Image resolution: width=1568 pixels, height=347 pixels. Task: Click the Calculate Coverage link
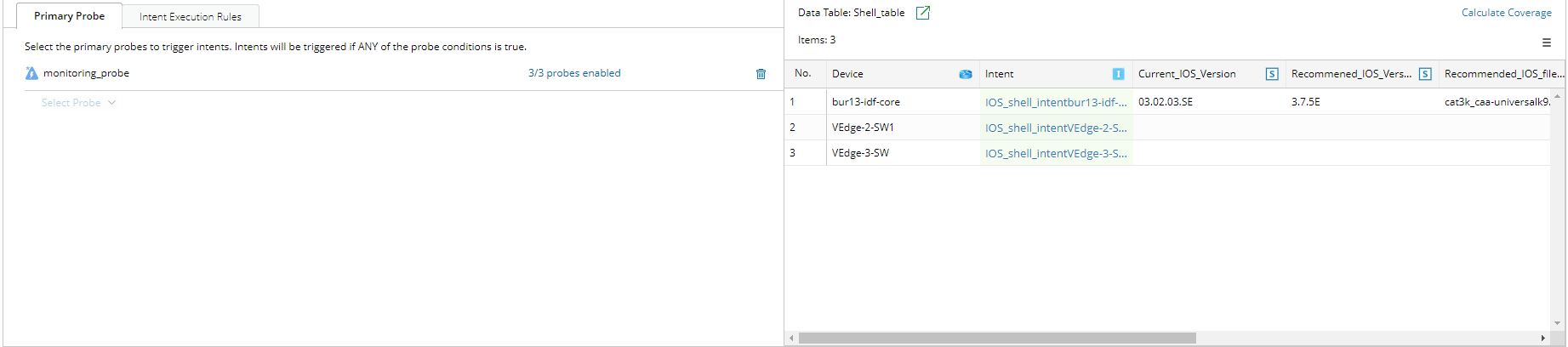[x=1506, y=13]
